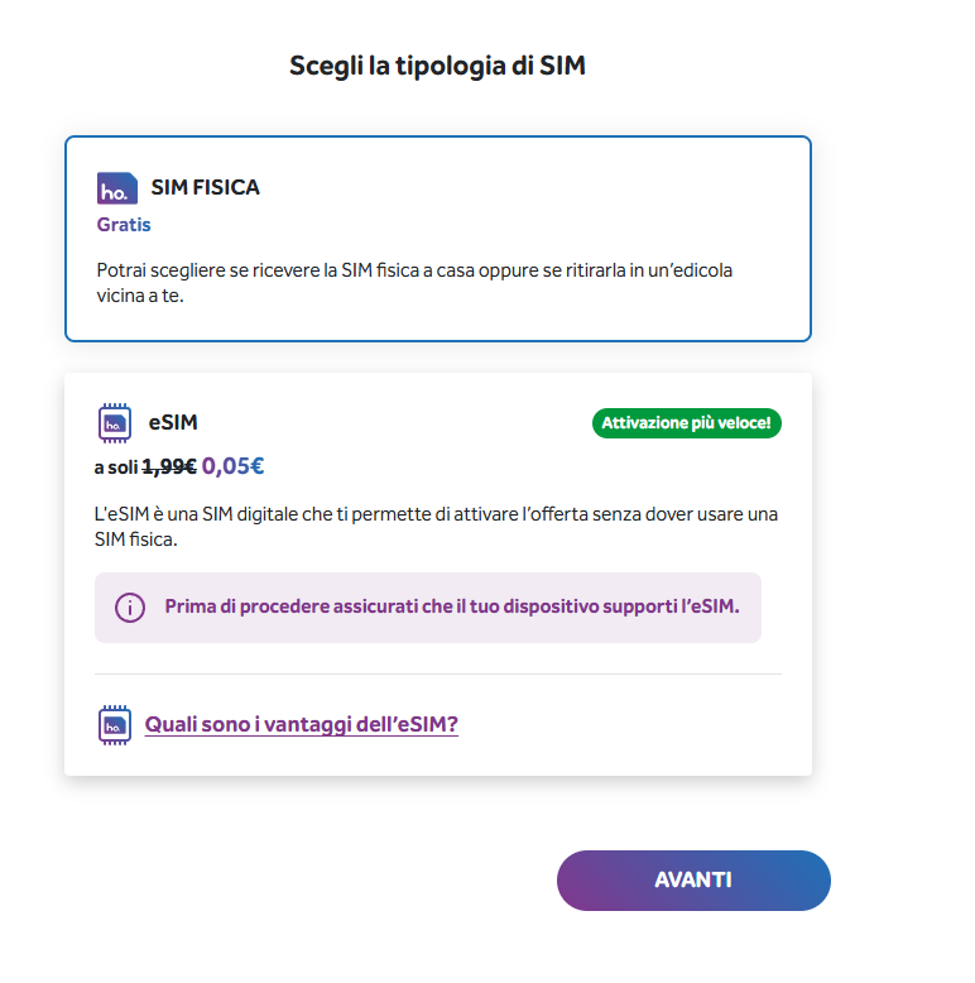The height and width of the screenshot is (983, 975).
Task: Select the SIM FISICA option card
Action: click(x=438, y=239)
